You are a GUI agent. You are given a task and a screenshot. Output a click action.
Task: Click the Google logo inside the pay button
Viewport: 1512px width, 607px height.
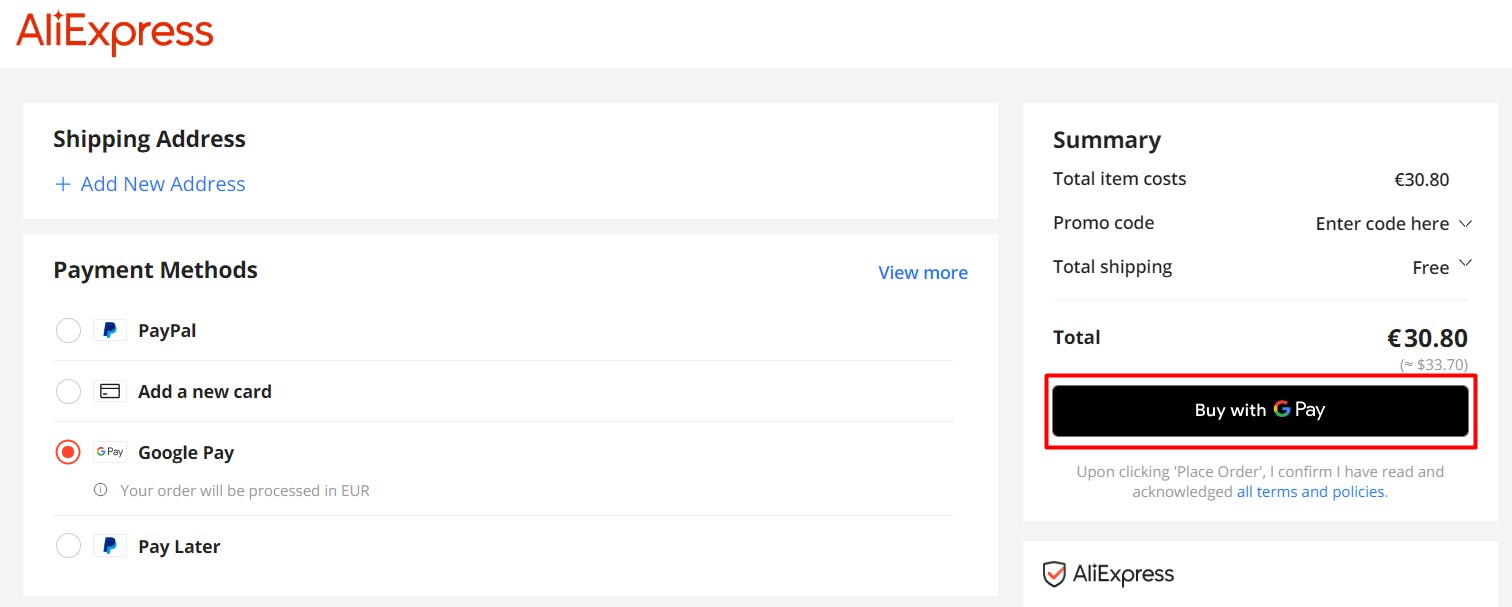(1283, 410)
